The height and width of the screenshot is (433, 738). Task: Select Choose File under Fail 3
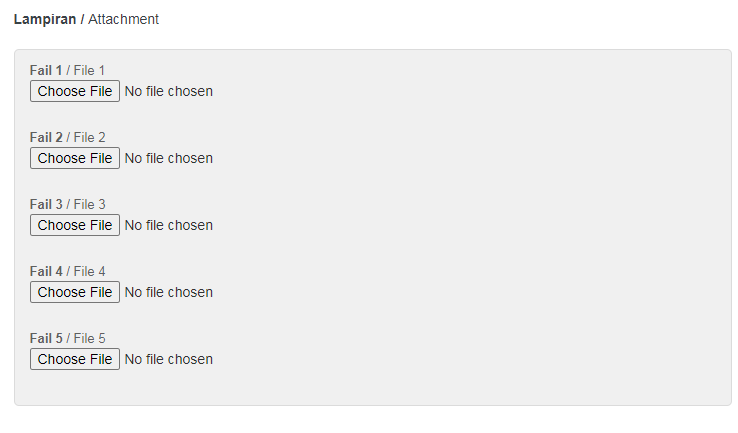pyautogui.click(x=75, y=225)
